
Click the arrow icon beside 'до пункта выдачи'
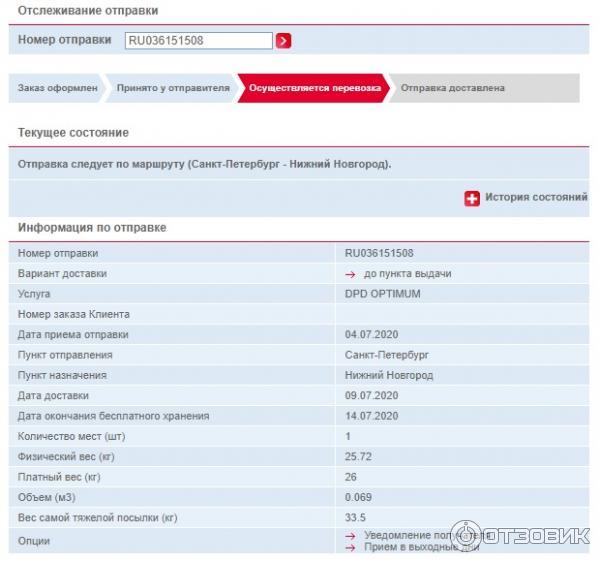pos(350,274)
